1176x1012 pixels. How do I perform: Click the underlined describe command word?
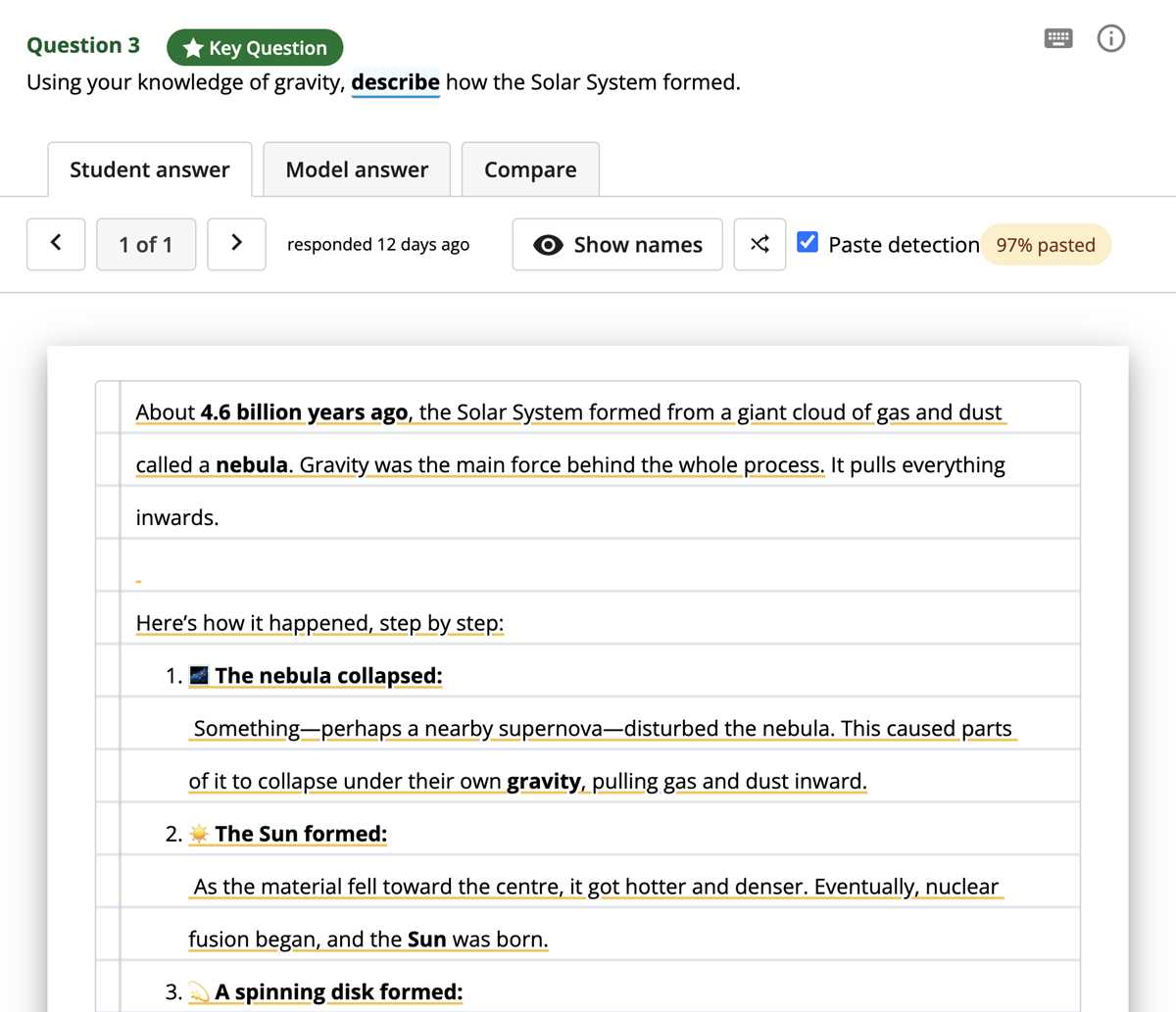[x=395, y=82]
